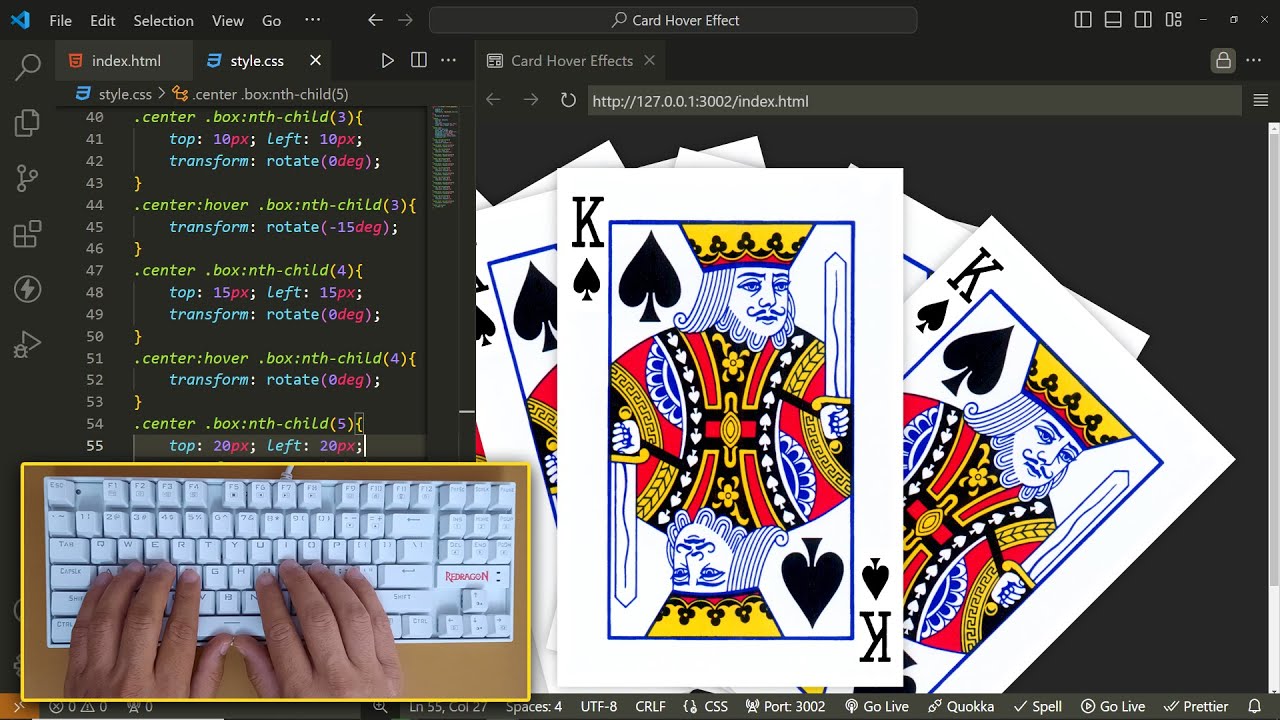Reload the preview page
This screenshot has width=1280, height=720.
click(x=568, y=100)
